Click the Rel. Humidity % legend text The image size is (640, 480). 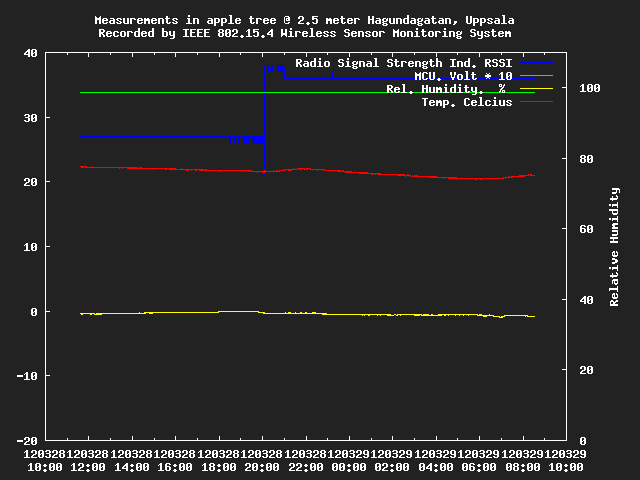445,89
